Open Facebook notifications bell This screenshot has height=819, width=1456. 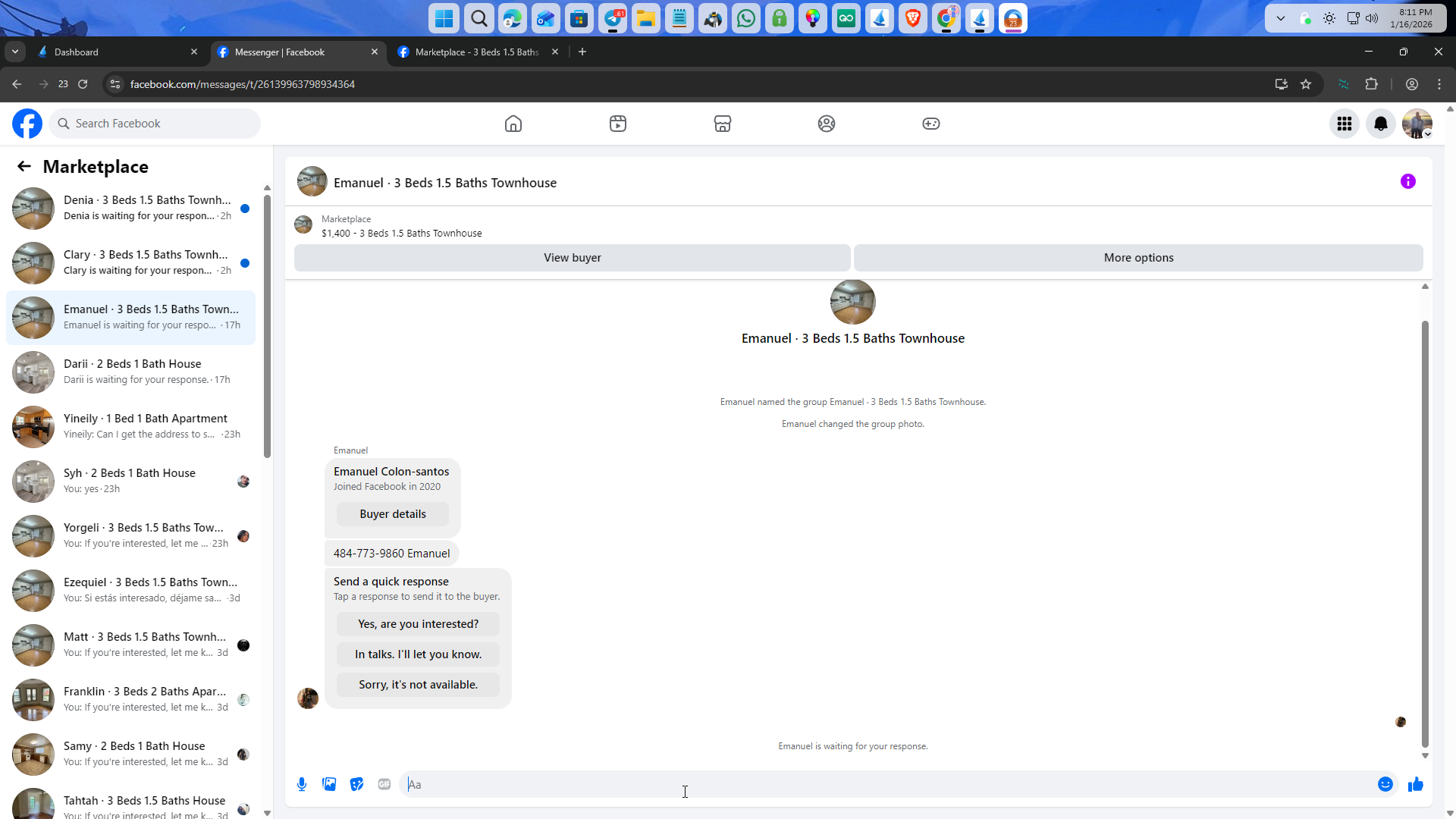click(1380, 124)
